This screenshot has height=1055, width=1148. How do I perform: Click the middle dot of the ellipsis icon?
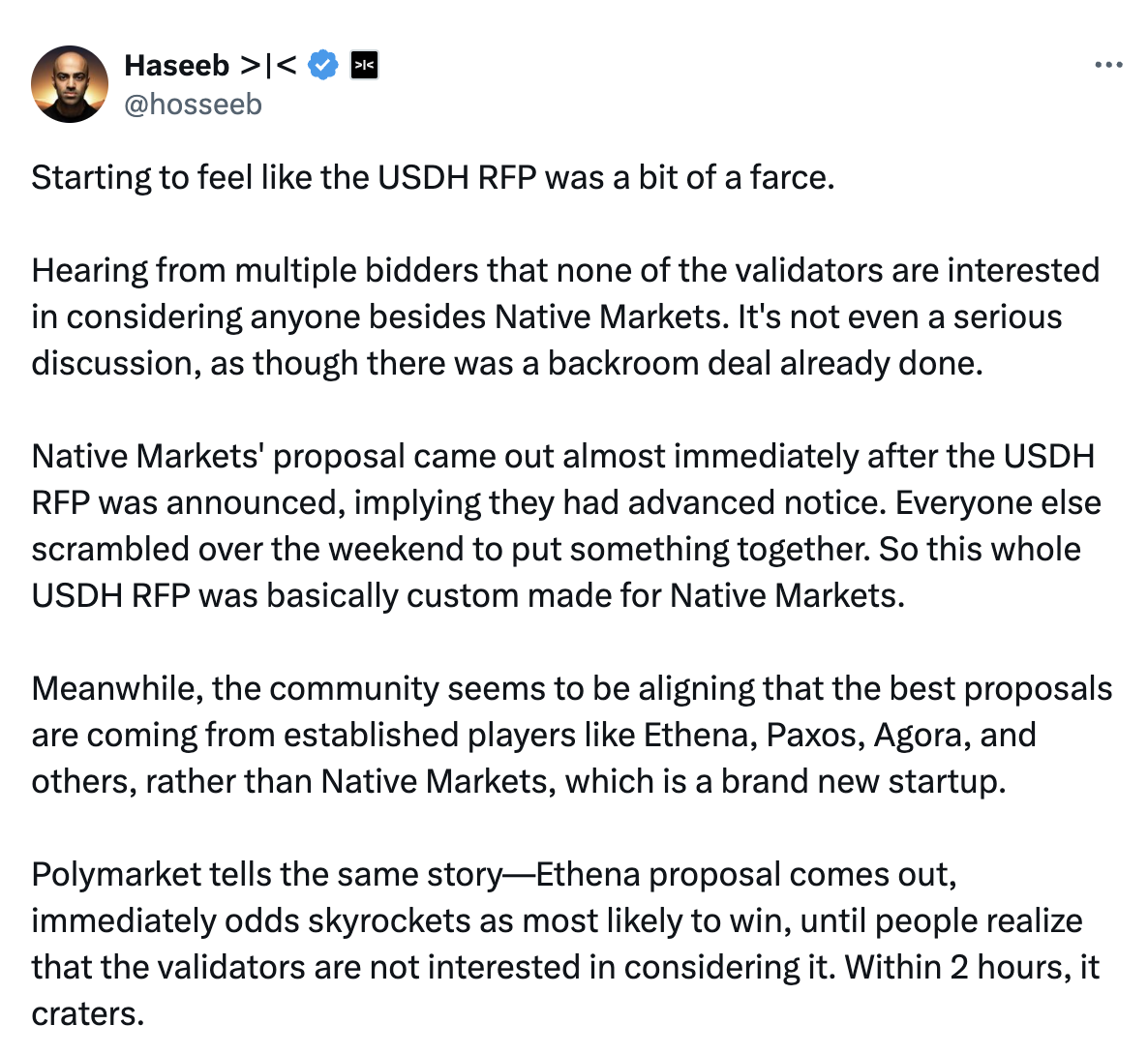(x=1107, y=64)
